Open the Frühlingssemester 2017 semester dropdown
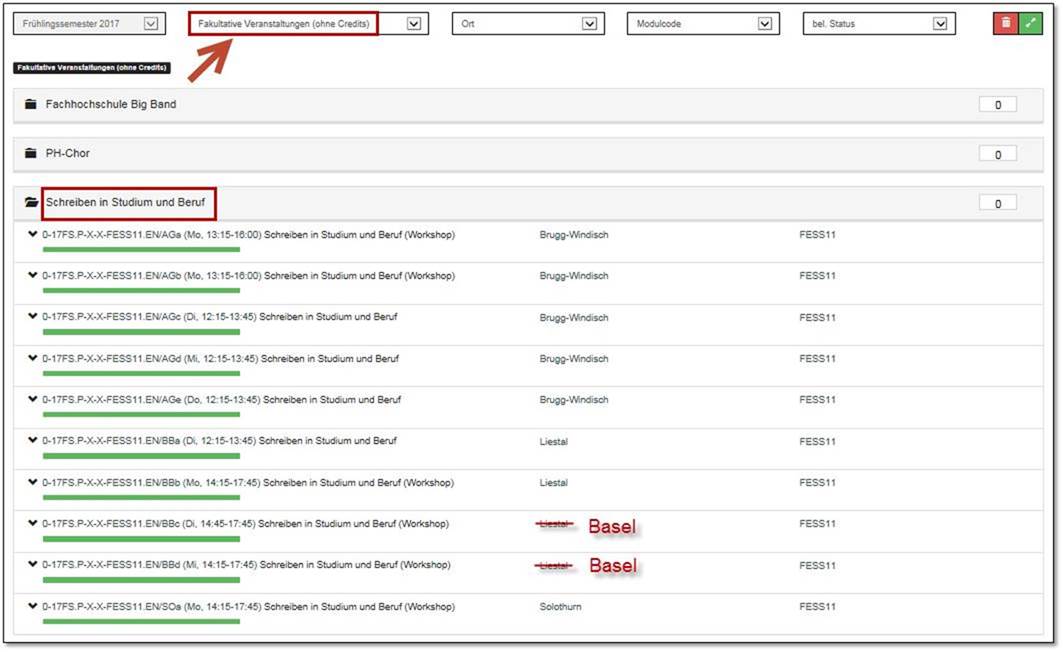1063x652 pixels. point(89,24)
